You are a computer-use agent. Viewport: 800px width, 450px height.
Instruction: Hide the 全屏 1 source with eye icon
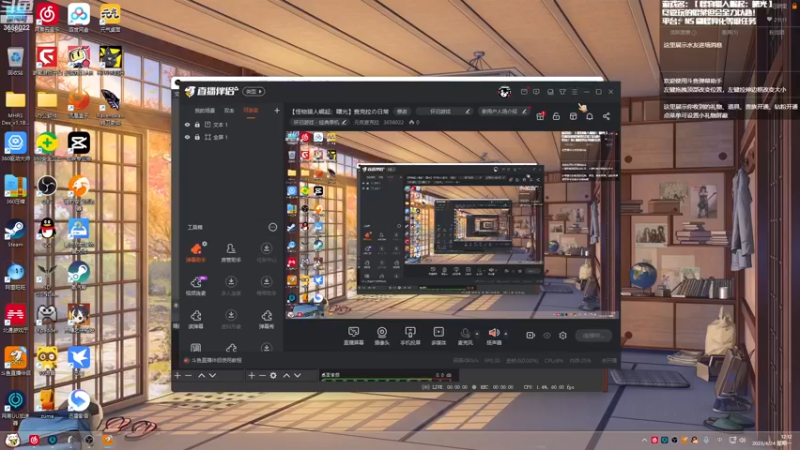187,137
